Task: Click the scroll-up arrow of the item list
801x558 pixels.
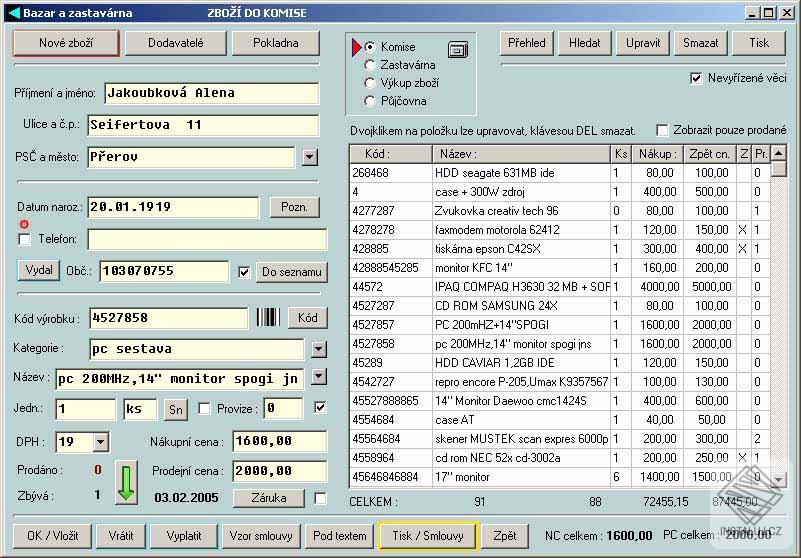Action: [x=778, y=154]
